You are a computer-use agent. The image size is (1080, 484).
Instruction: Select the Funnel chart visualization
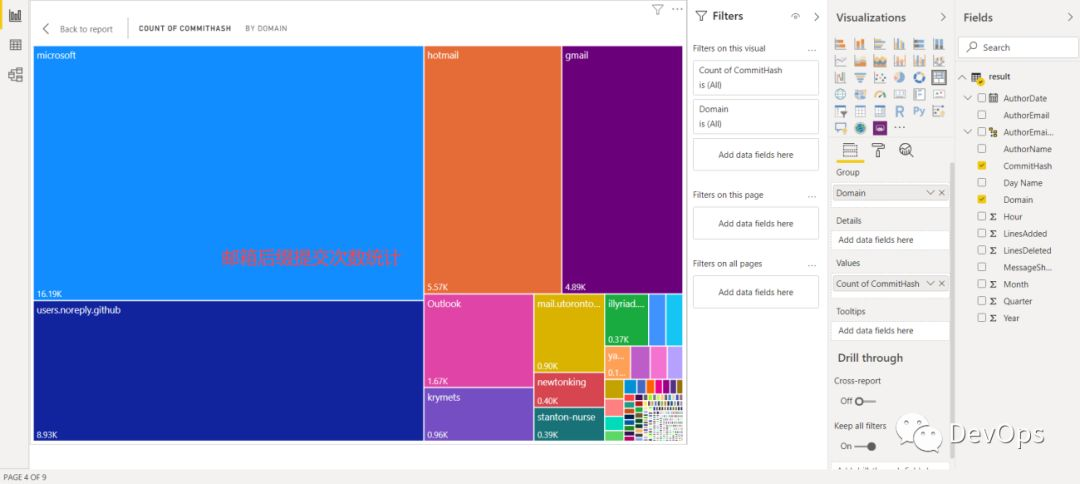click(x=860, y=77)
